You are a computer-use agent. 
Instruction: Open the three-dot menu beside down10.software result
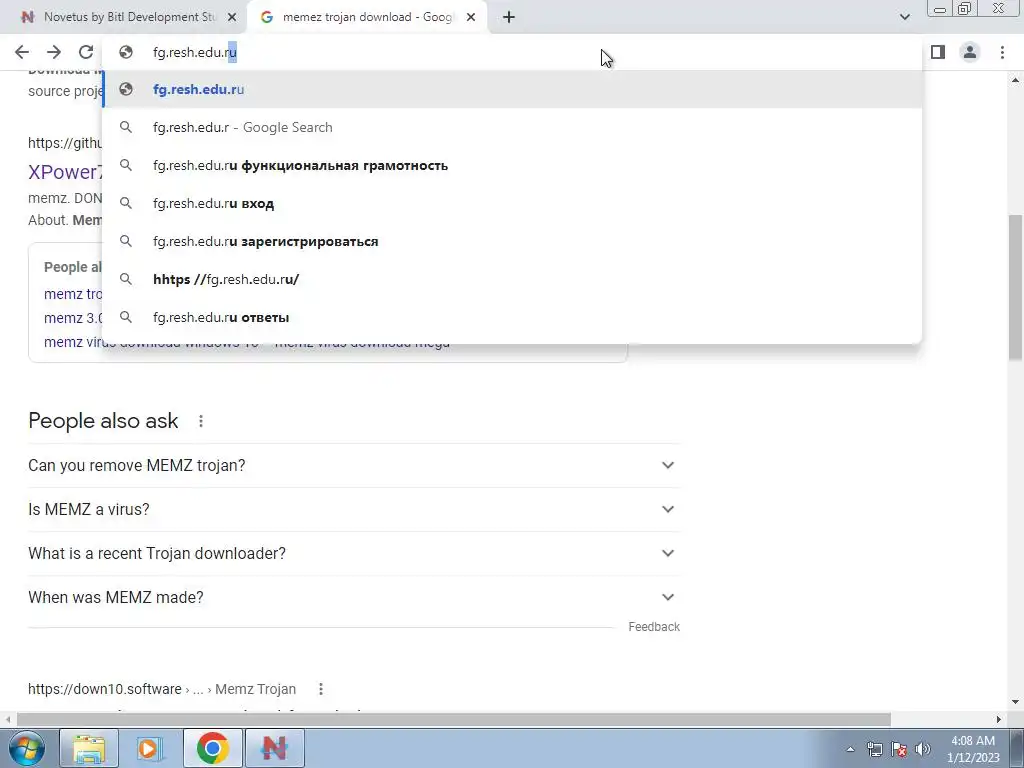pos(321,689)
